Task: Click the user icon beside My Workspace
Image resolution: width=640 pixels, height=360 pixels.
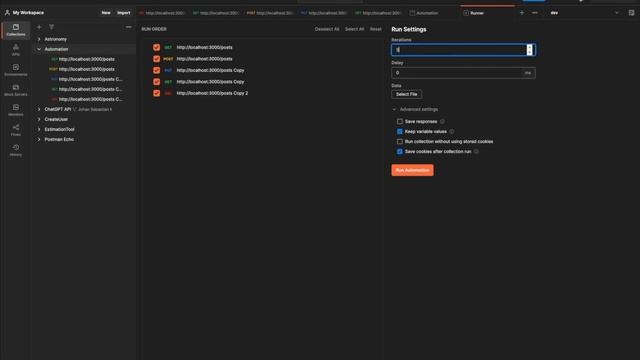Action: [x=7, y=13]
